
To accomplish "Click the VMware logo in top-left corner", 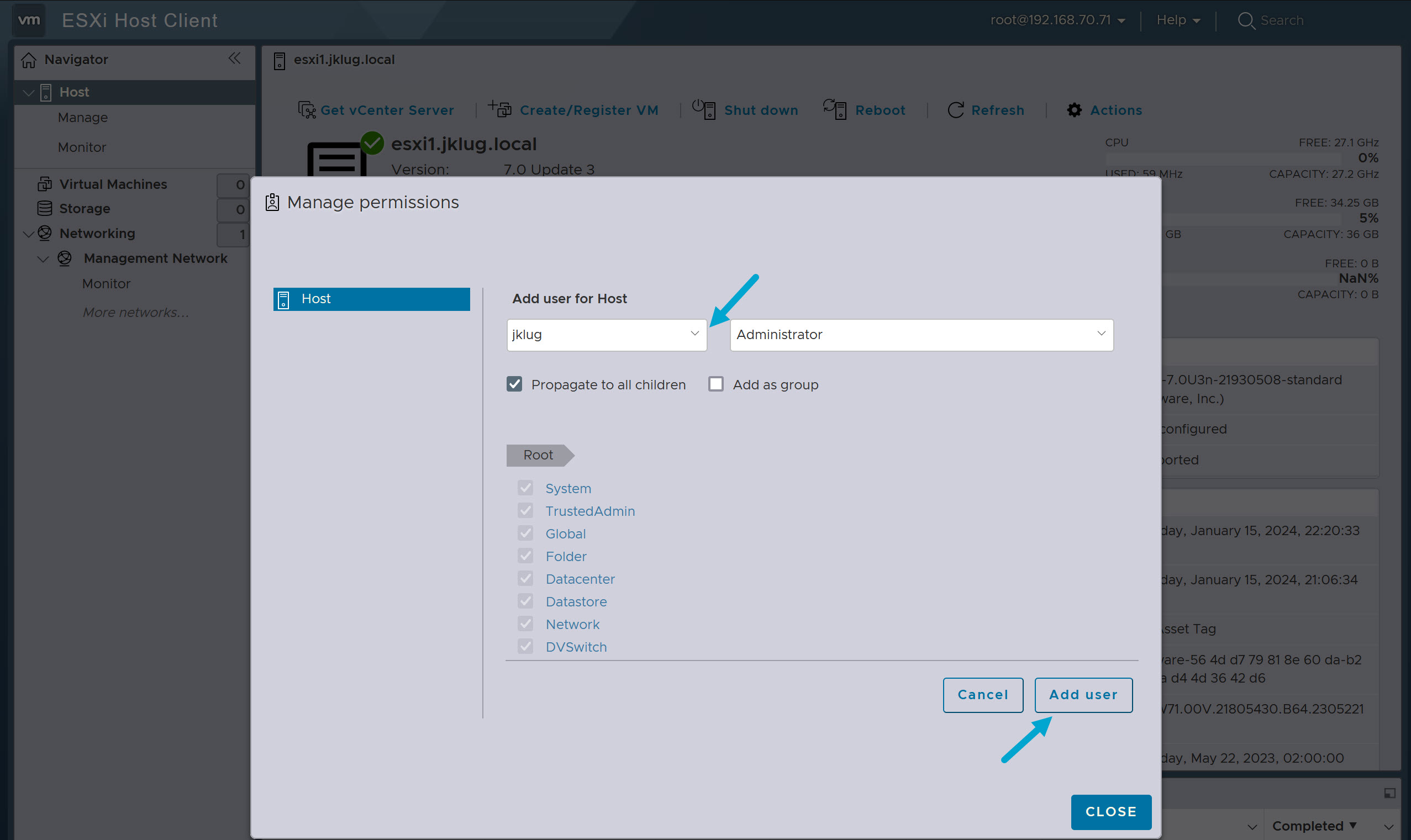I will (28, 20).
